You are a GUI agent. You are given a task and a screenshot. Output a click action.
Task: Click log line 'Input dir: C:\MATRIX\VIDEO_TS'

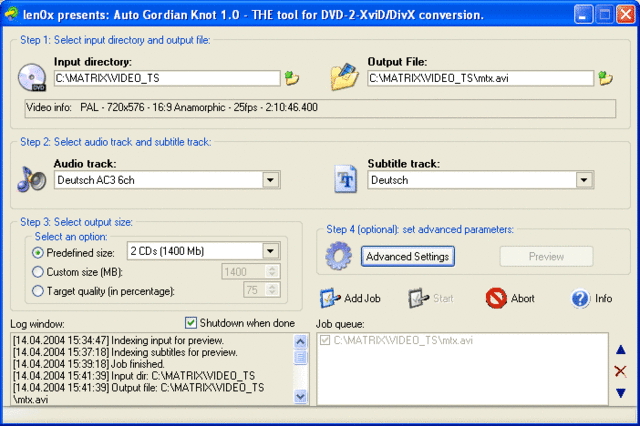click(134, 376)
